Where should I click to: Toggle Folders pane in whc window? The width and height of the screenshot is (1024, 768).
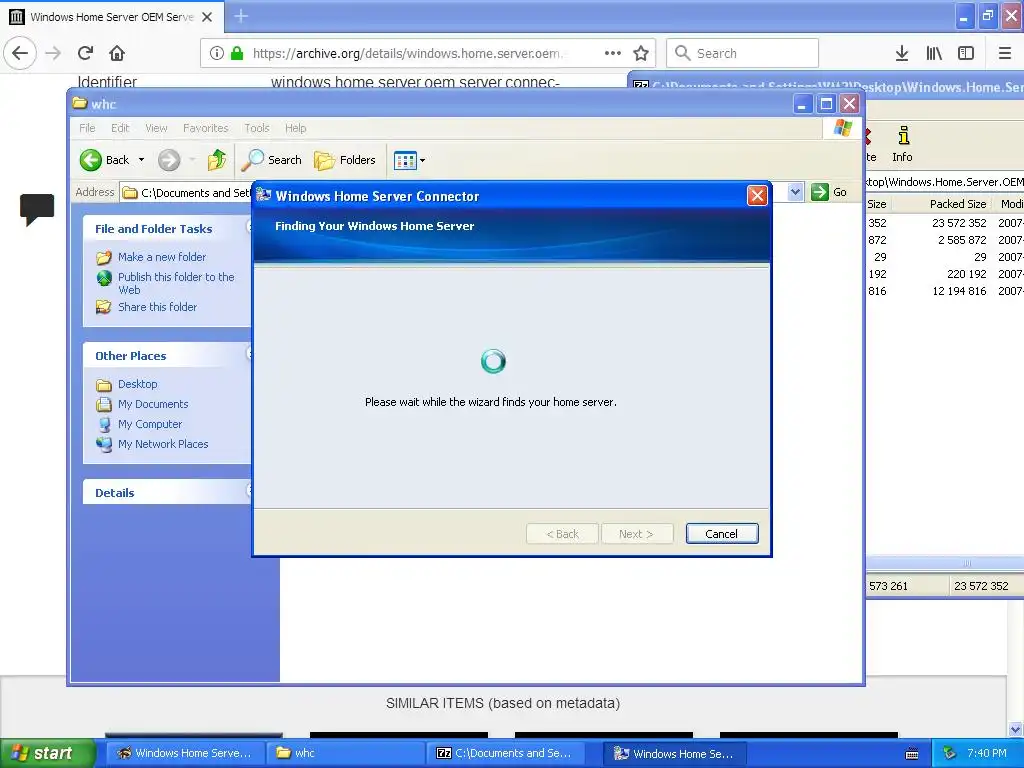coord(345,160)
